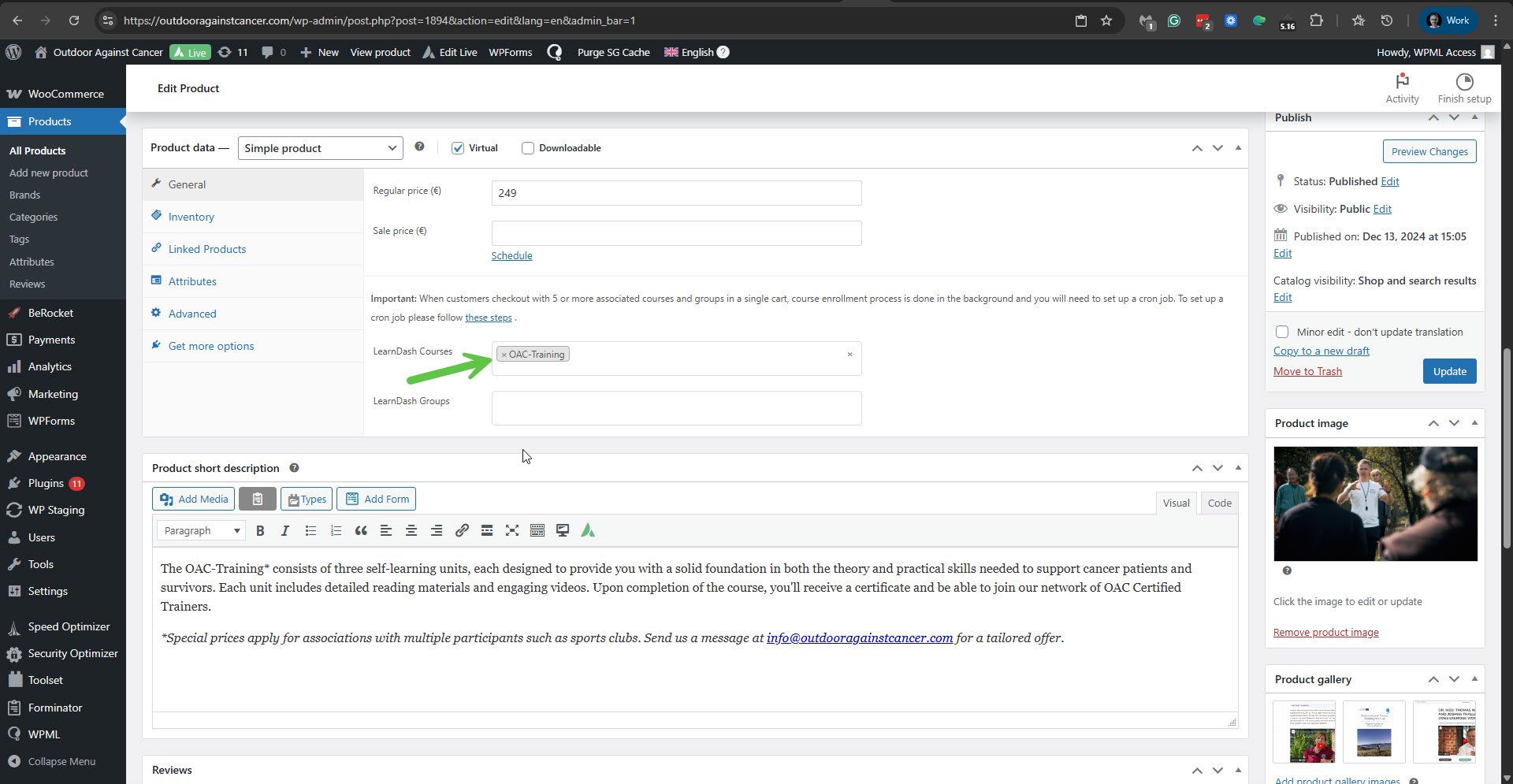Click the Update button
The height and width of the screenshot is (784, 1513).
click(1449, 371)
